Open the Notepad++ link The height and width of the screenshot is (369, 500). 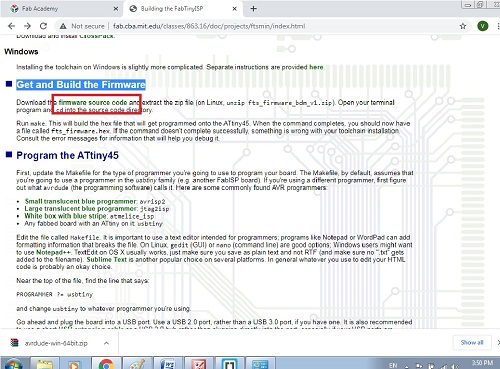click(x=53, y=252)
